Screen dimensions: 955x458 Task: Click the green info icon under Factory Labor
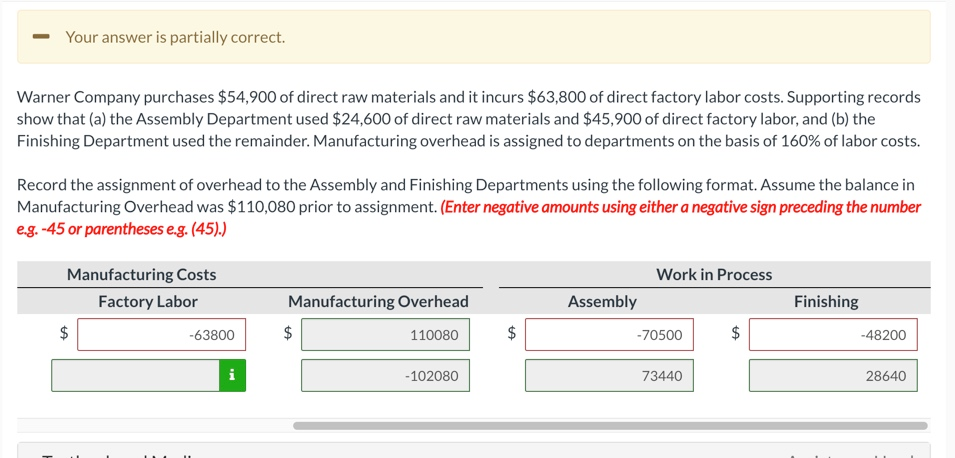233,376
